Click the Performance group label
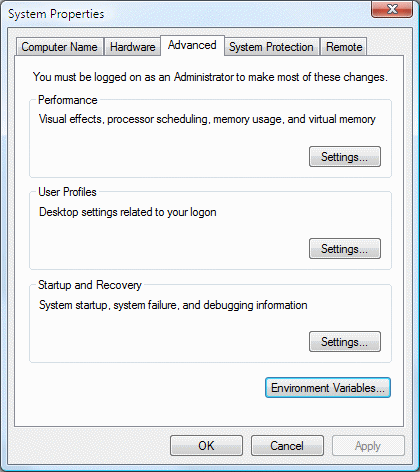 [68, 100]
